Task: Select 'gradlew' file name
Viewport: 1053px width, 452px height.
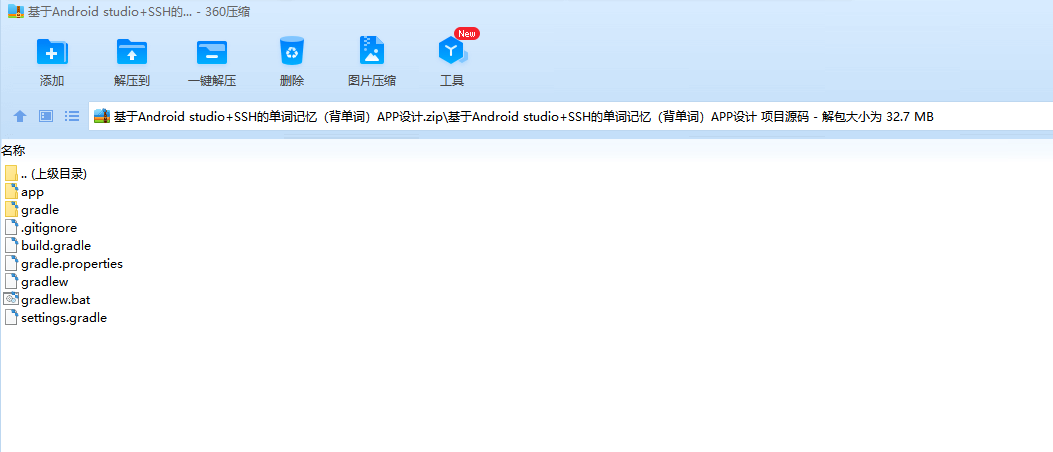Action: coord(44,282)
